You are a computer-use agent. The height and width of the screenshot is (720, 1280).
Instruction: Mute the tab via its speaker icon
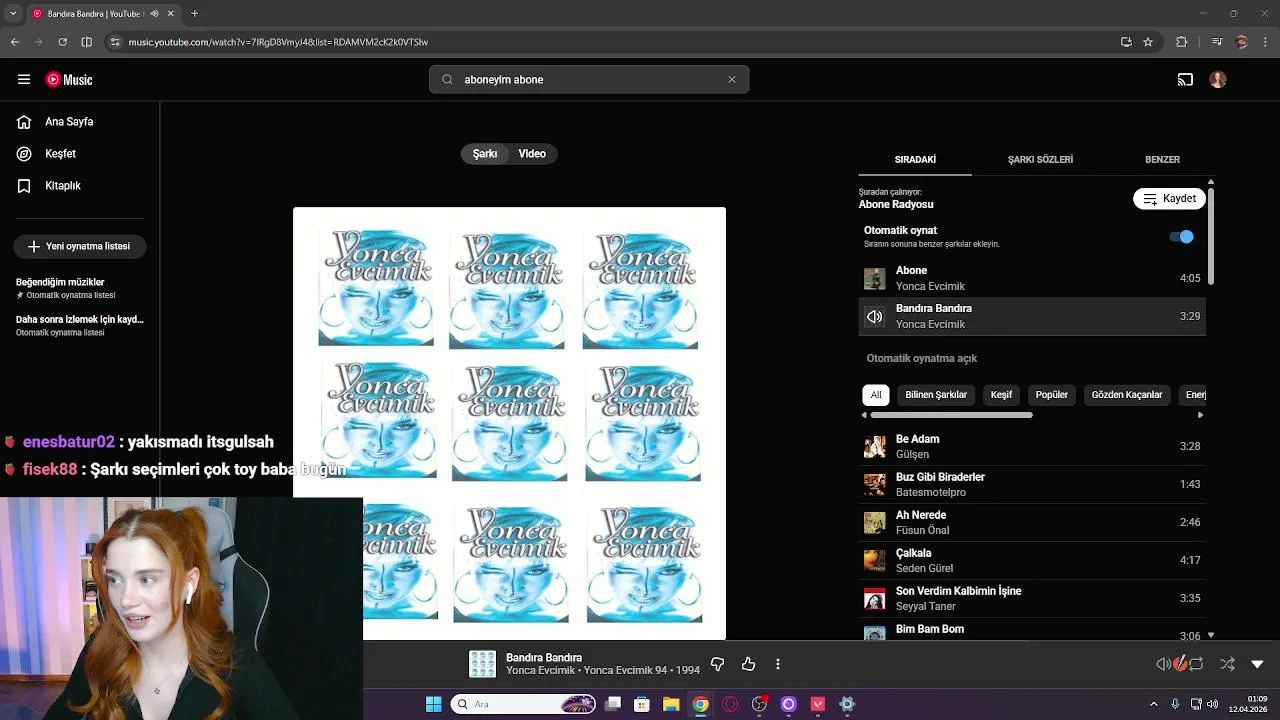coord(154,14)
